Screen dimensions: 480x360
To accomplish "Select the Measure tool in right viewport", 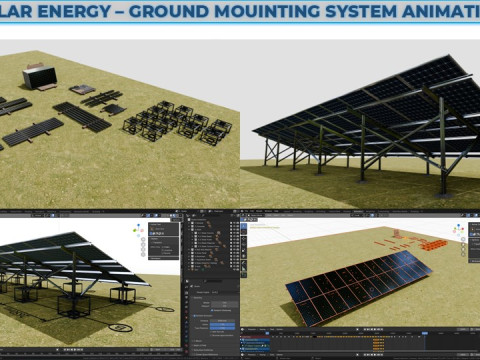I will (x=244, y=268).
